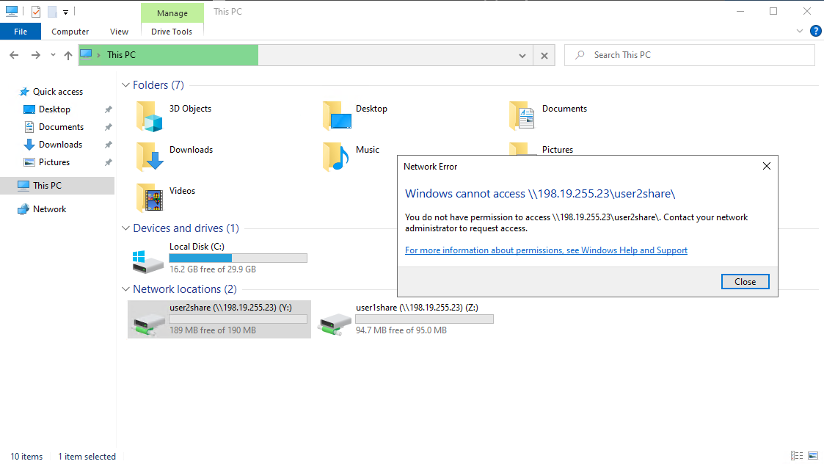Close the Network Error dialog with X
This screenshot has height=464, width=824.
coord(767,166)
